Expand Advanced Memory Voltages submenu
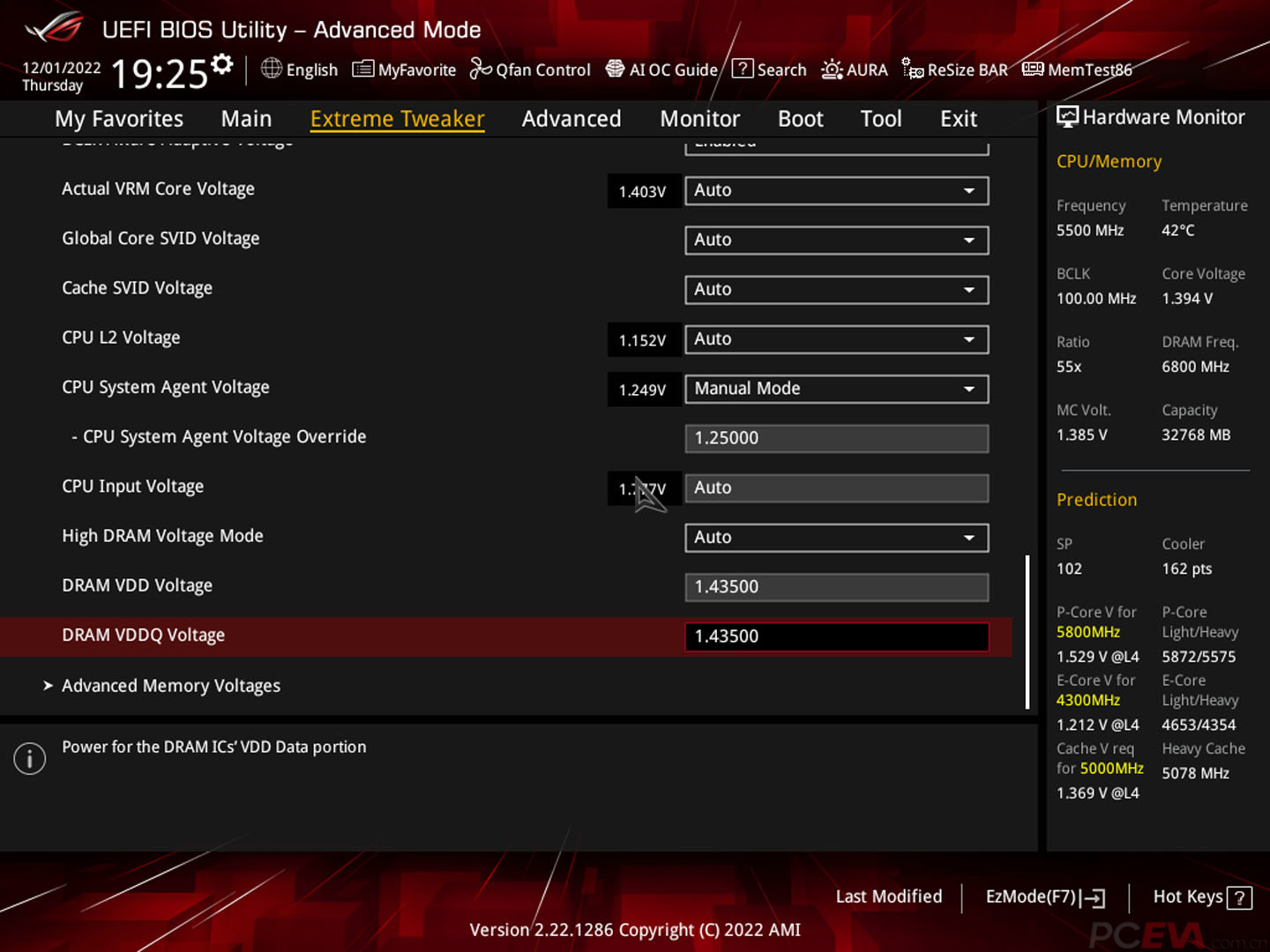The image size is (1270, 952). tap(170, 686)
